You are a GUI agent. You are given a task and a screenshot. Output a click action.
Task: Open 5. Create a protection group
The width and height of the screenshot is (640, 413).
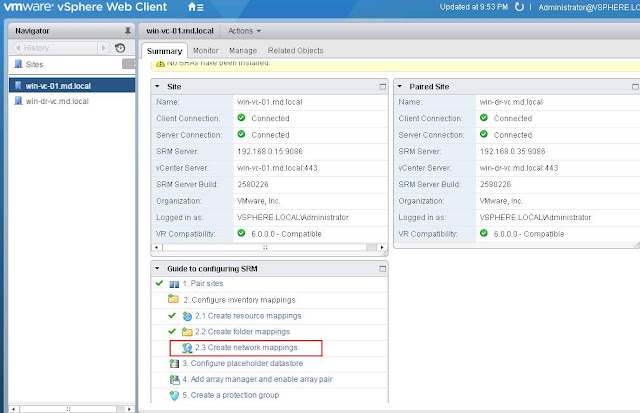[231, 395]
